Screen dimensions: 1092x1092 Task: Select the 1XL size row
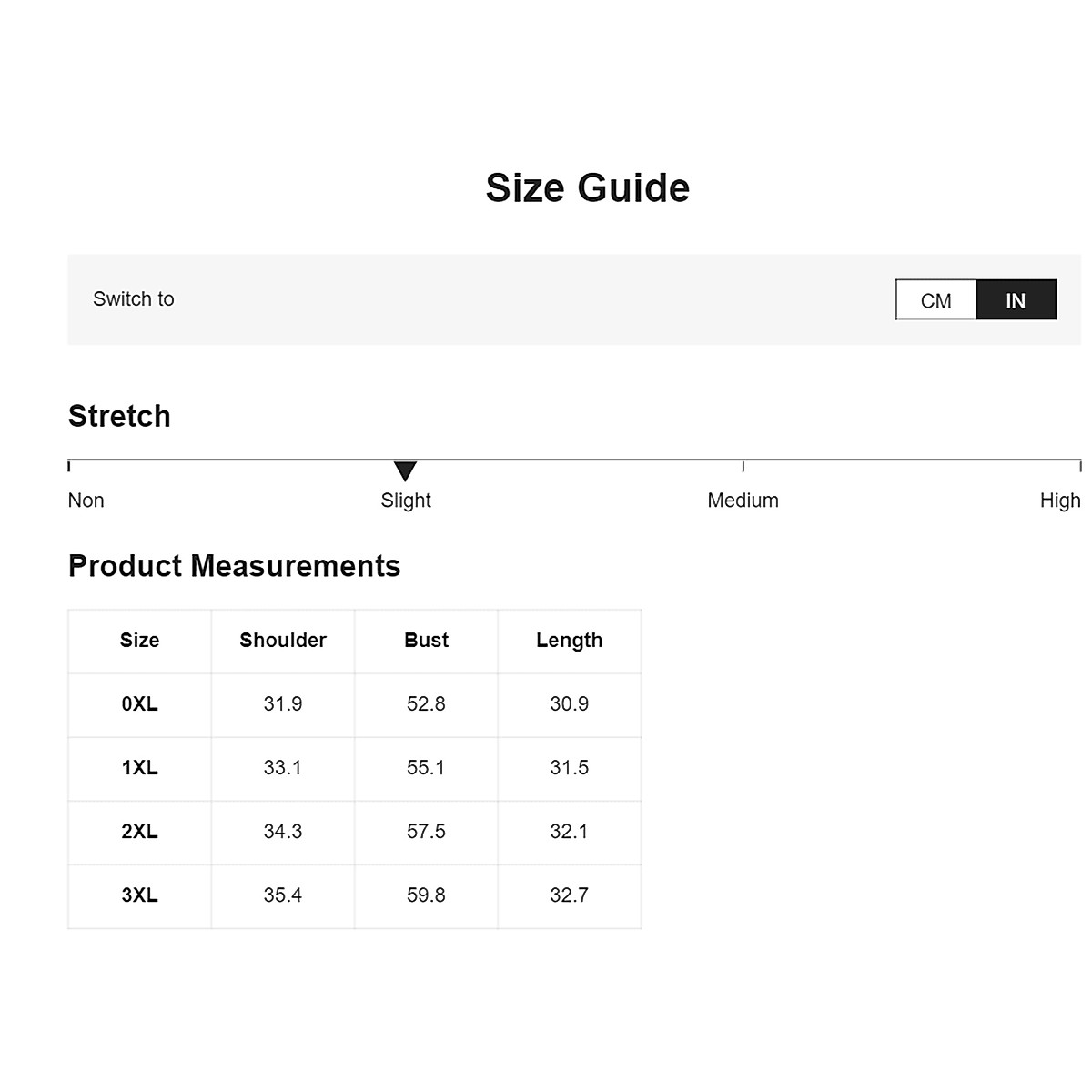click(139, 768)
